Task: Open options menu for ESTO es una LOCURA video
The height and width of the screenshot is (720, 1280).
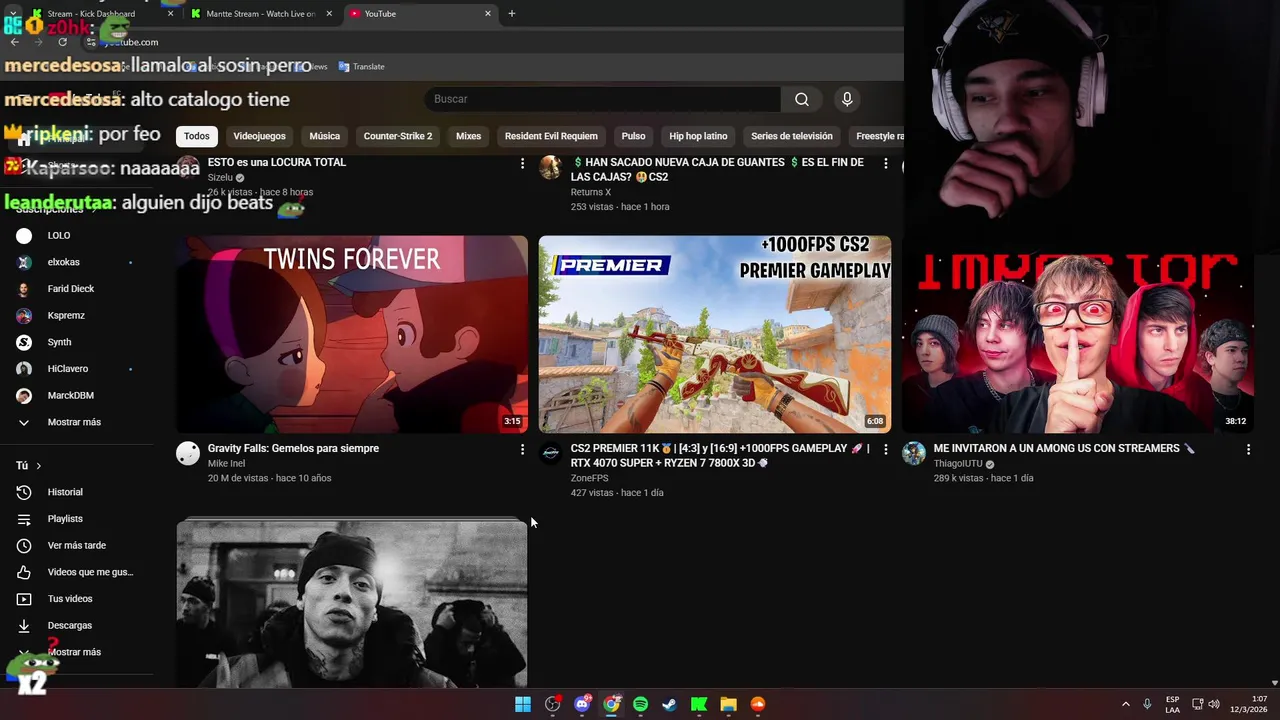Action: [x=522, y=163]
